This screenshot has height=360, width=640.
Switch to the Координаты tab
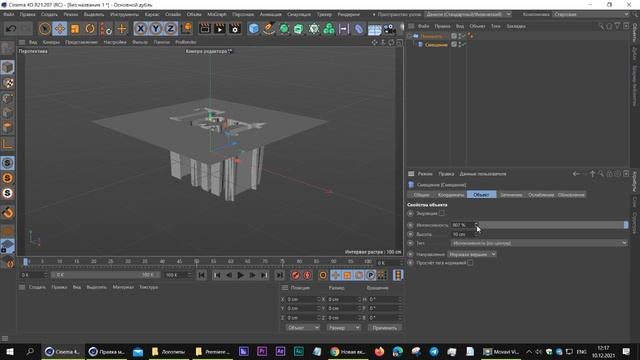(451, 195)
